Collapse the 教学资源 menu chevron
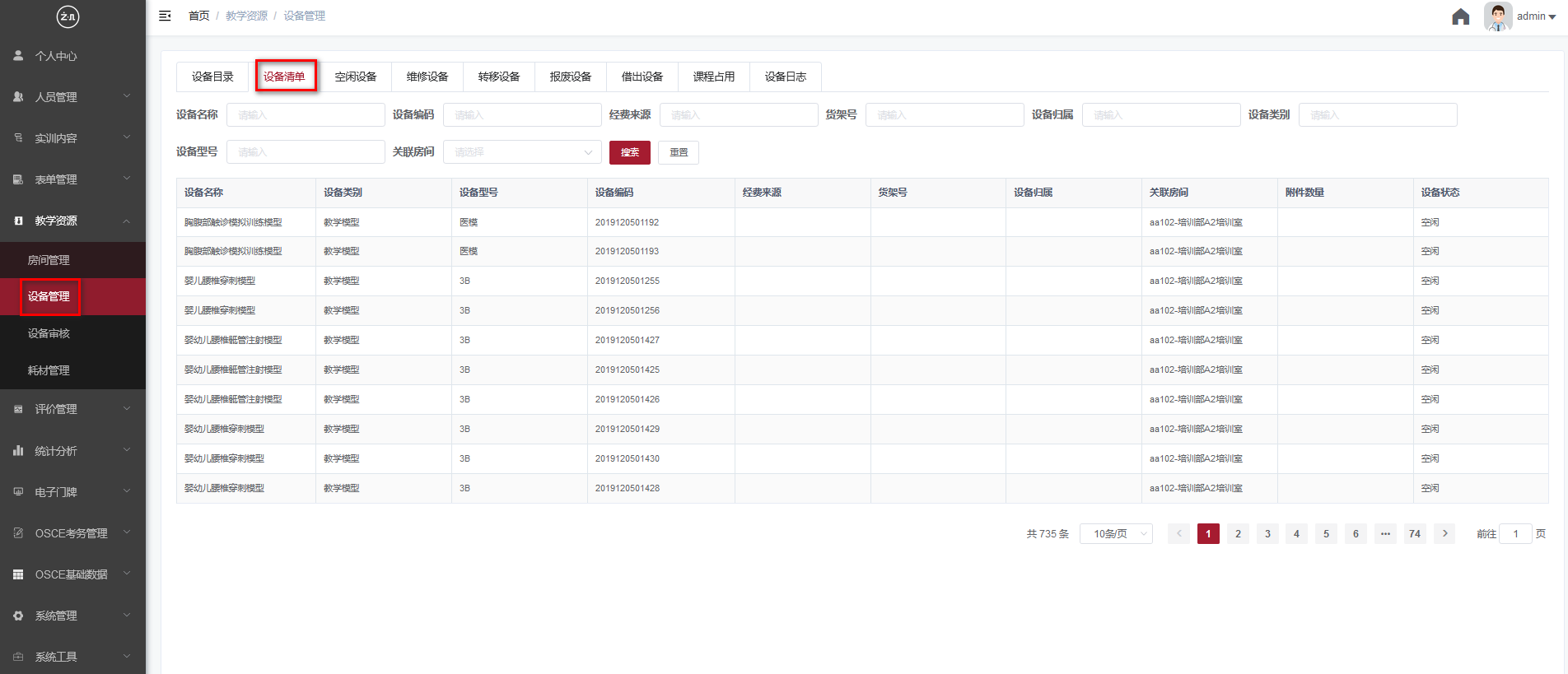Image resolution: width=1568 pixels, height=674 pixels. pyautogui.click(x=127, y=221)
